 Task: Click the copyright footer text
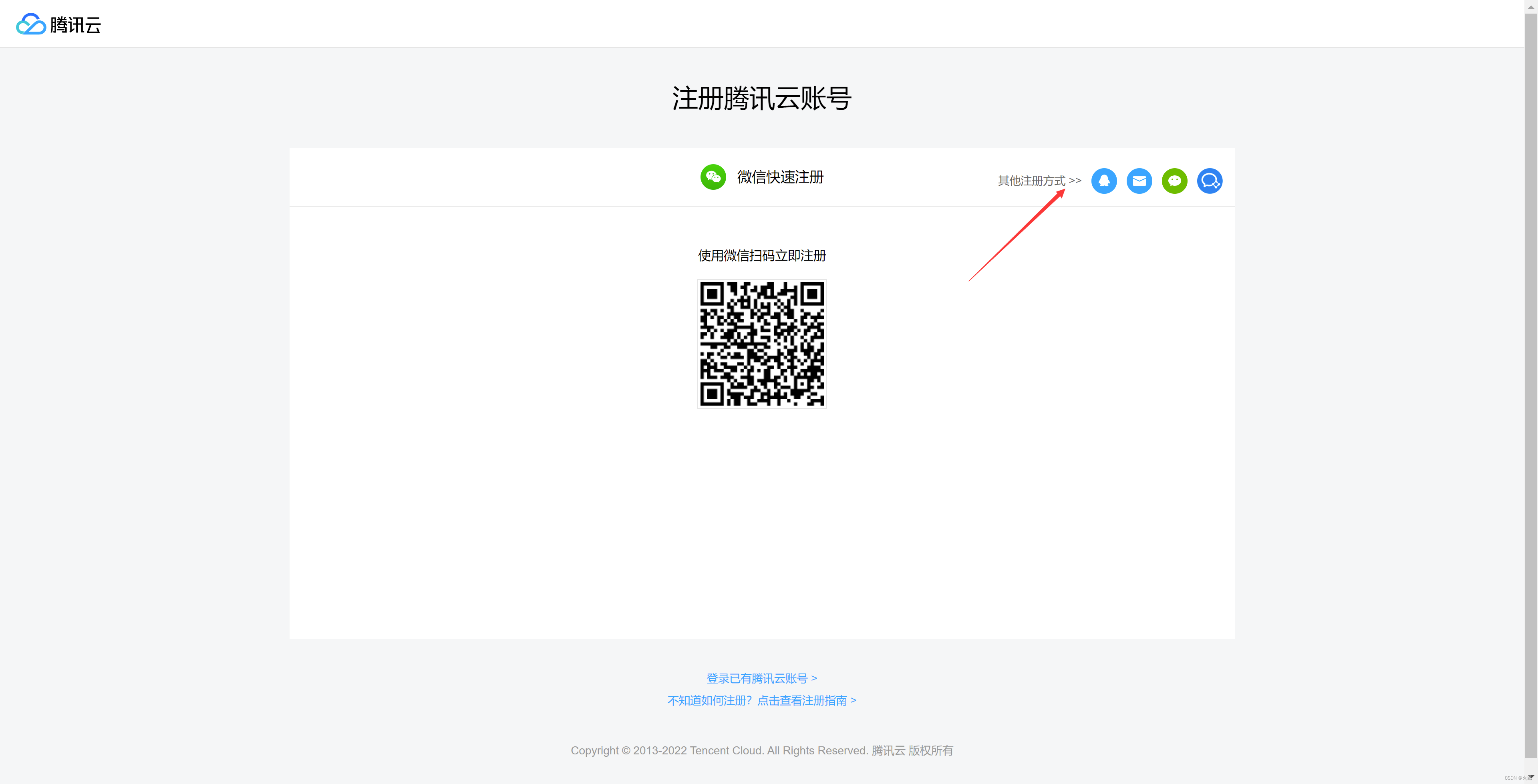762,750
